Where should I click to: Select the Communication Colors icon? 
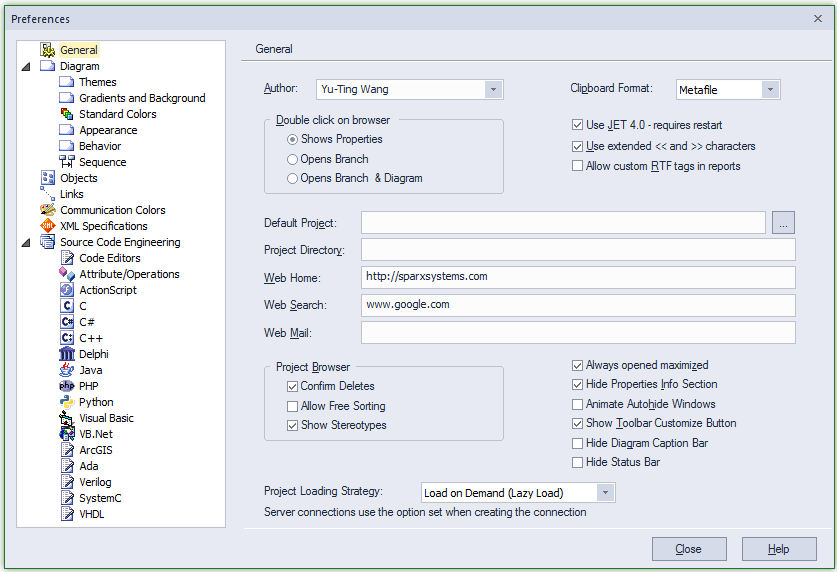point(48,210)
